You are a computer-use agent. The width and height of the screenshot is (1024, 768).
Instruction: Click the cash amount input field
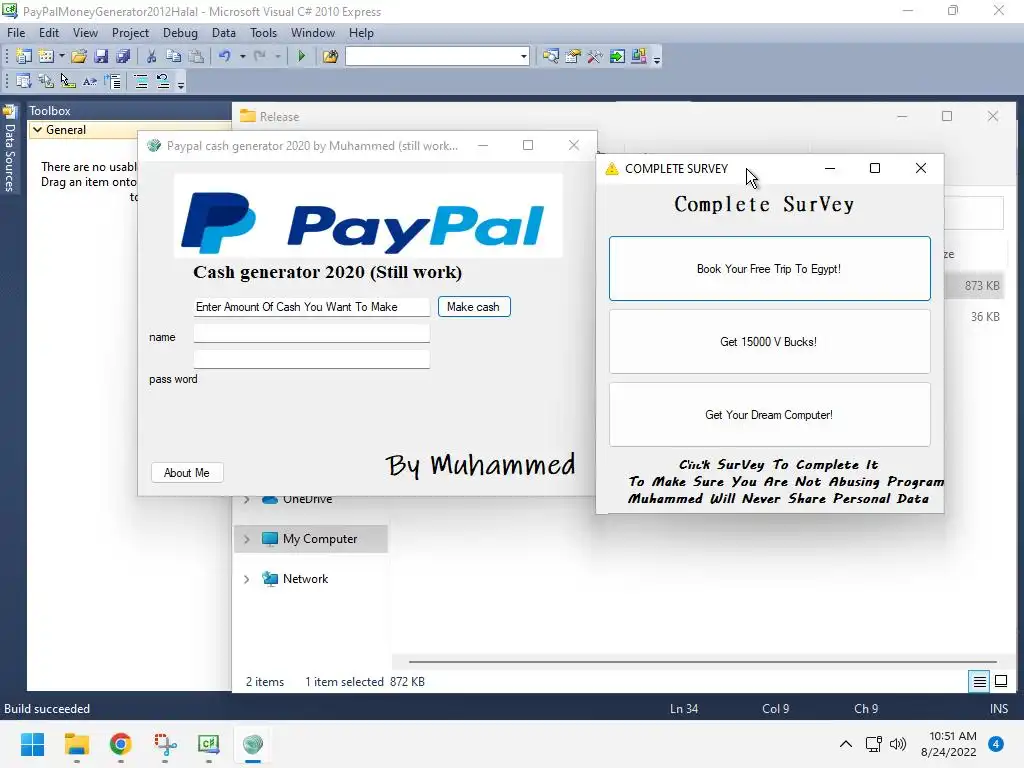(x=312, y=307)
